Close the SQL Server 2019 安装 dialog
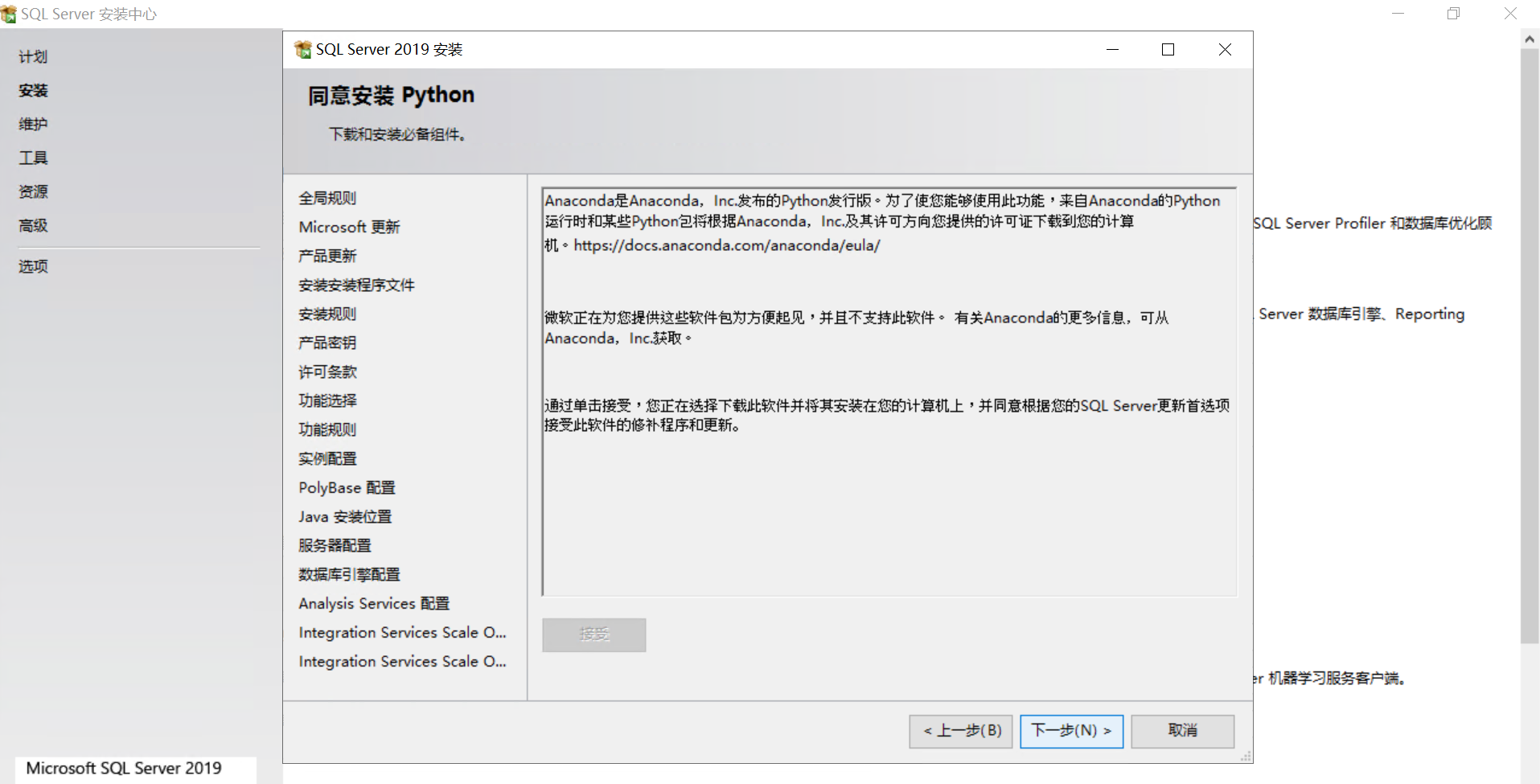 1225,50
